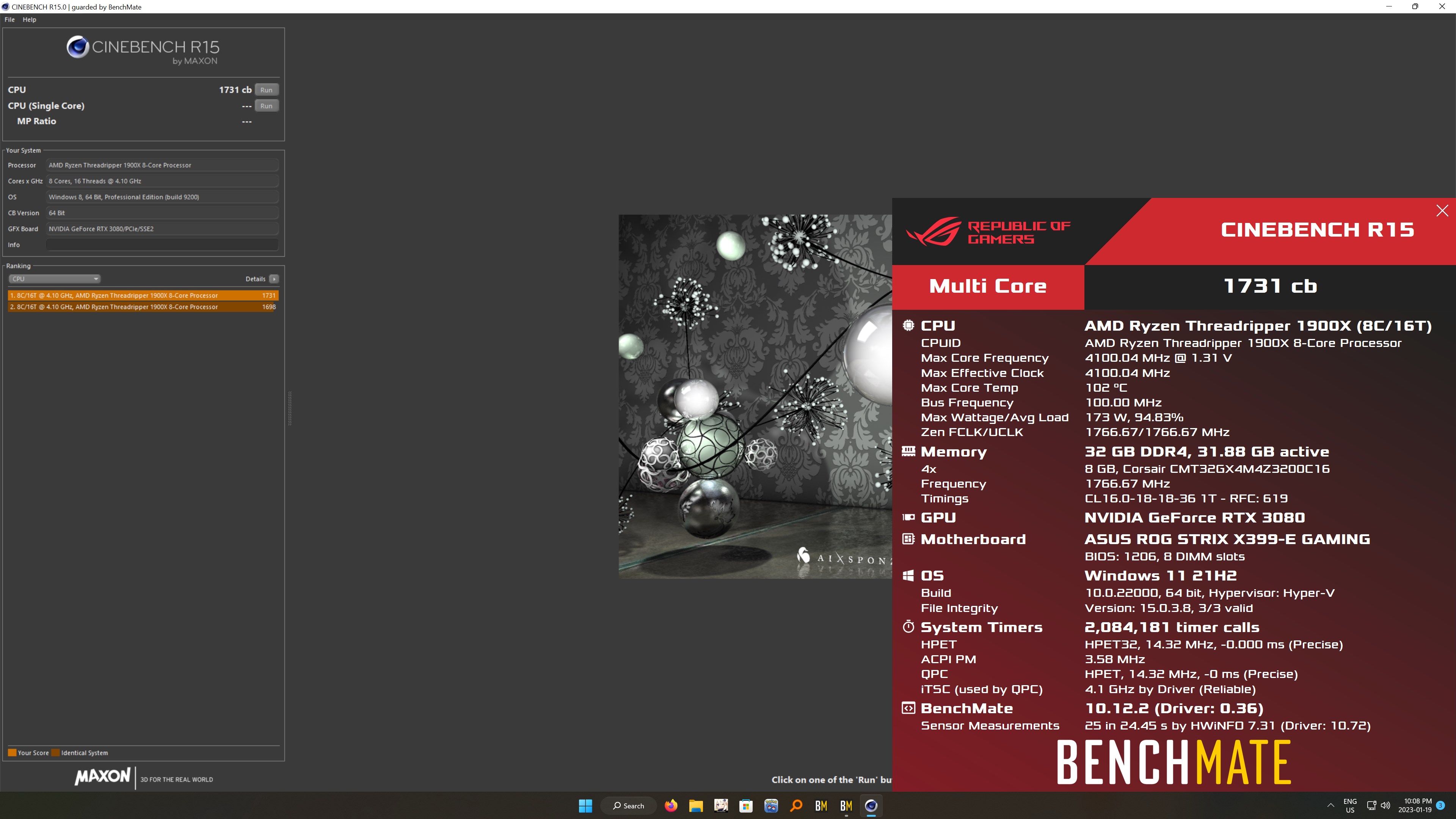
Task: Open the File menu
Action: click(9, 19)
